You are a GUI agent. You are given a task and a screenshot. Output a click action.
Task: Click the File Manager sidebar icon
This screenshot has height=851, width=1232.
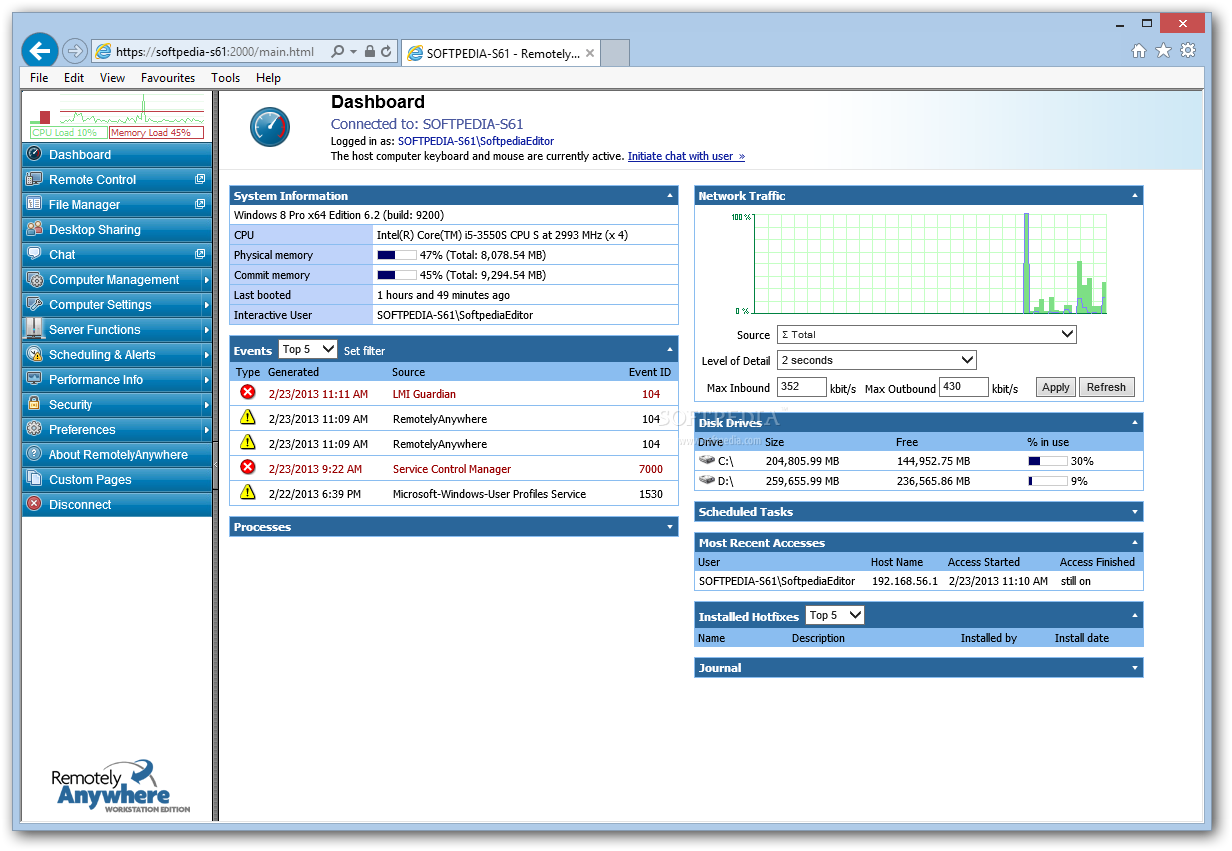point(35,205)
